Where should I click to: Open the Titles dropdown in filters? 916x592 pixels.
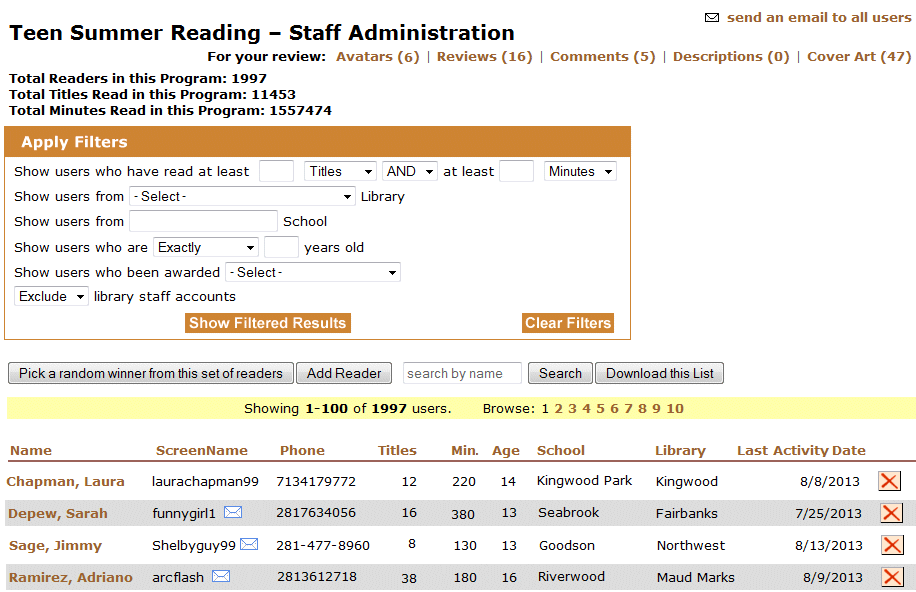coord(340,172)
